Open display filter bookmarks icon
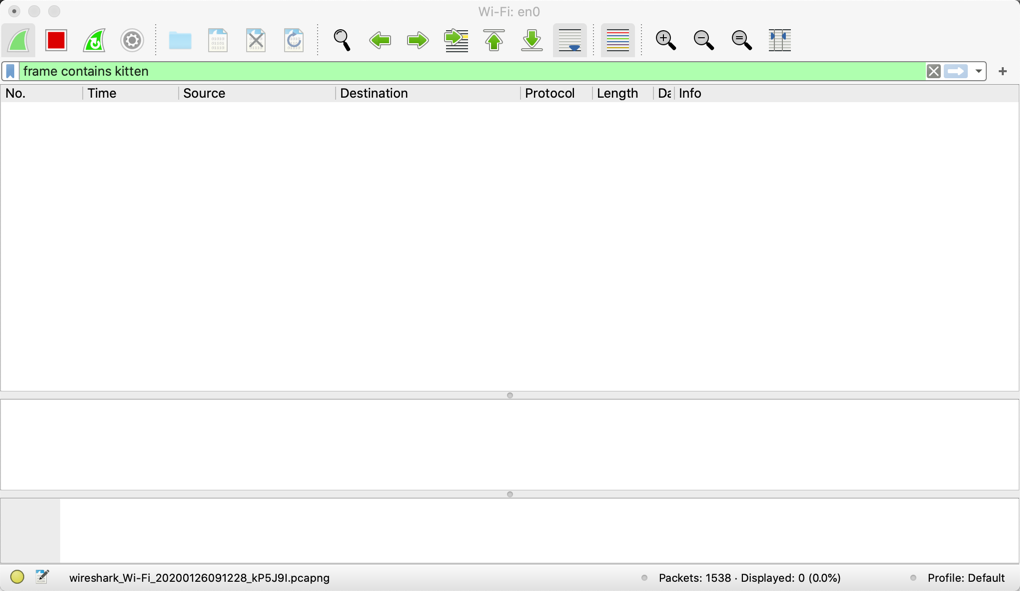 click(x=10, y=72)
